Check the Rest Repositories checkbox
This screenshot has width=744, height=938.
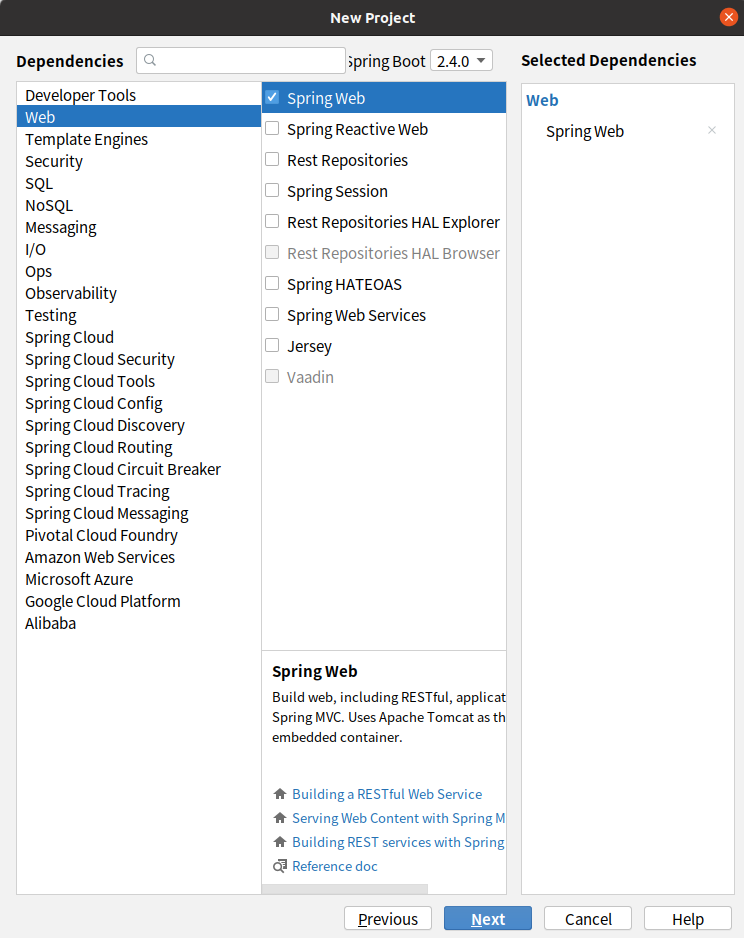[272, 159]
